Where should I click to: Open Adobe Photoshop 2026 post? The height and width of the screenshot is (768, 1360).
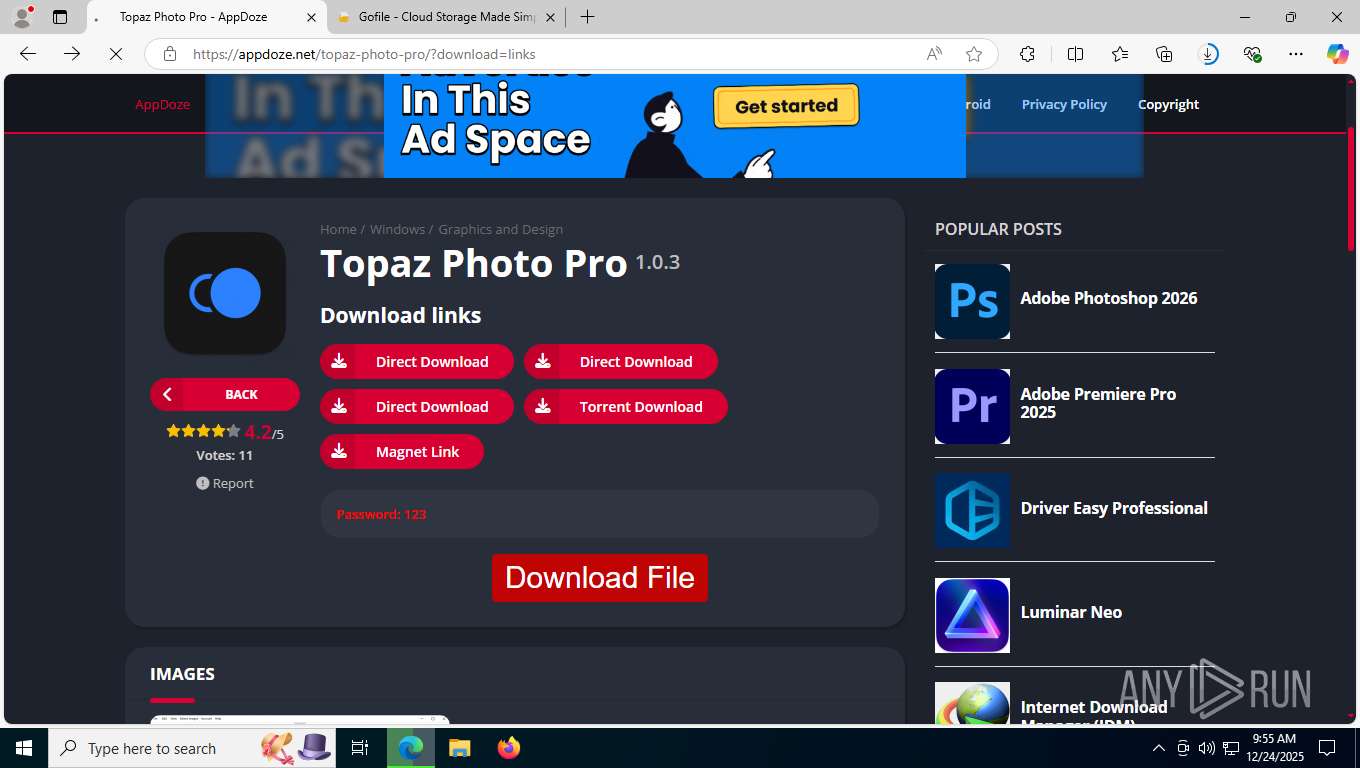coord(1108,298)
